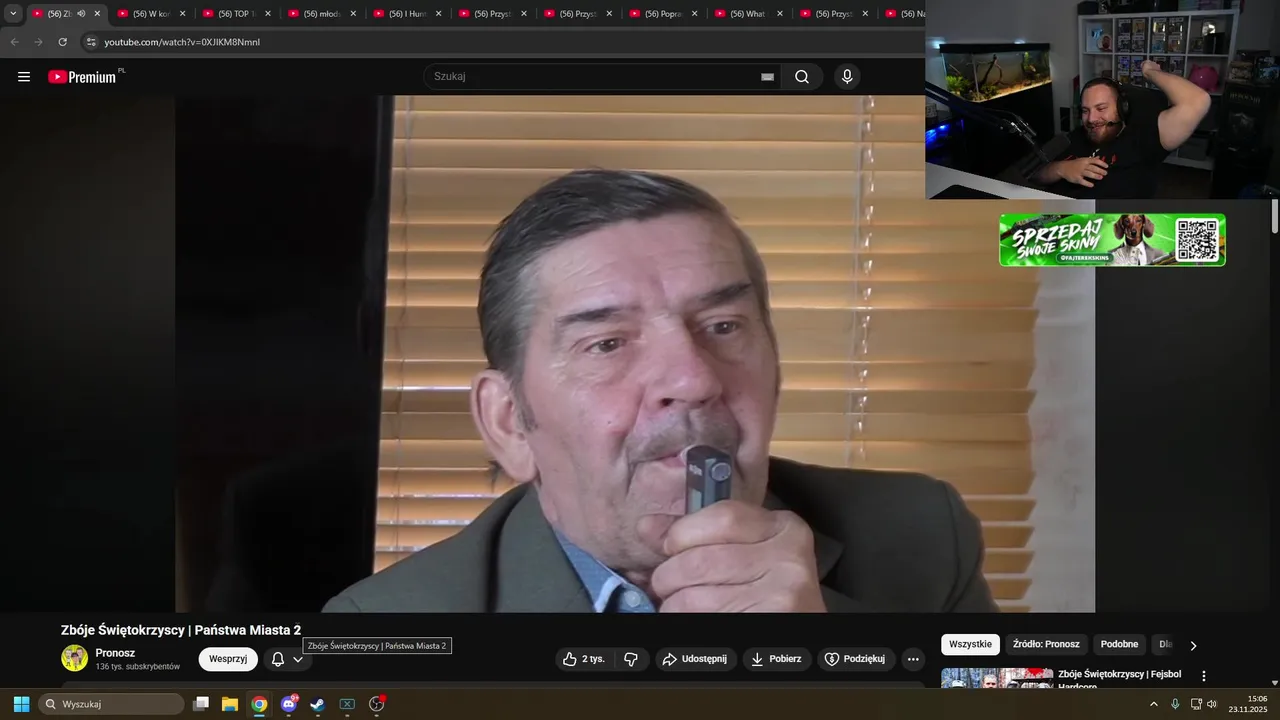Click the microphone tray icon
The height and width of the screenshot is (720, 1280).
pos(1175,704)
